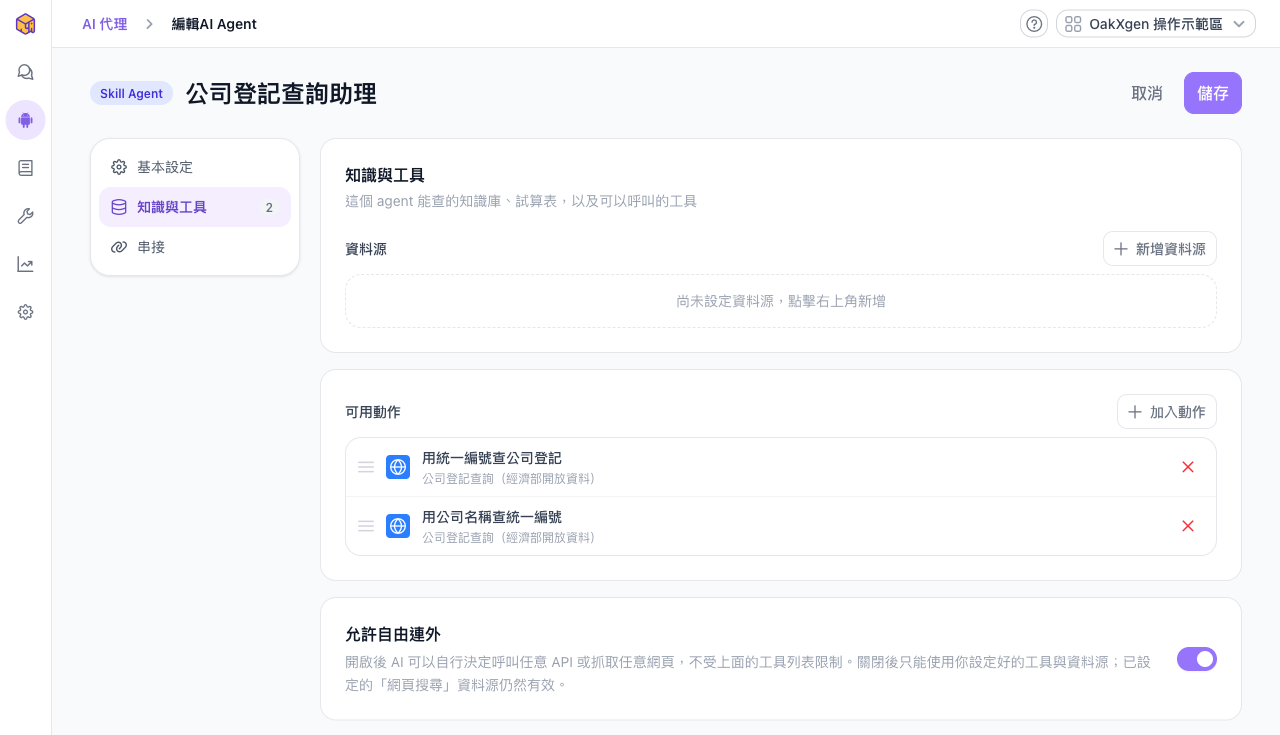The width and height of the screenshot is (1280, 735).
Task: Select the 知識與工具 tab
Action: (195, 207)
